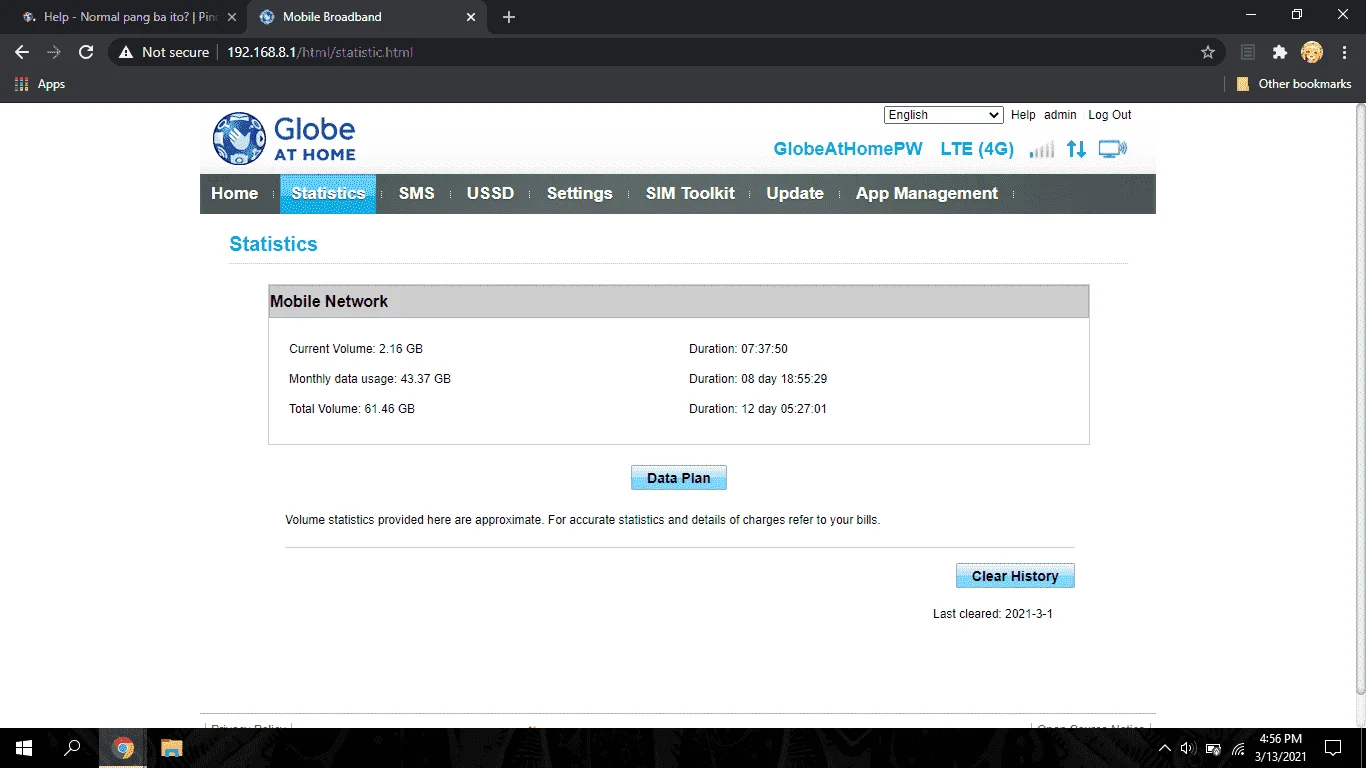This screenshot has height=768, width=1366.
Task: Click the Clear History button
Action: point(1015,576)
